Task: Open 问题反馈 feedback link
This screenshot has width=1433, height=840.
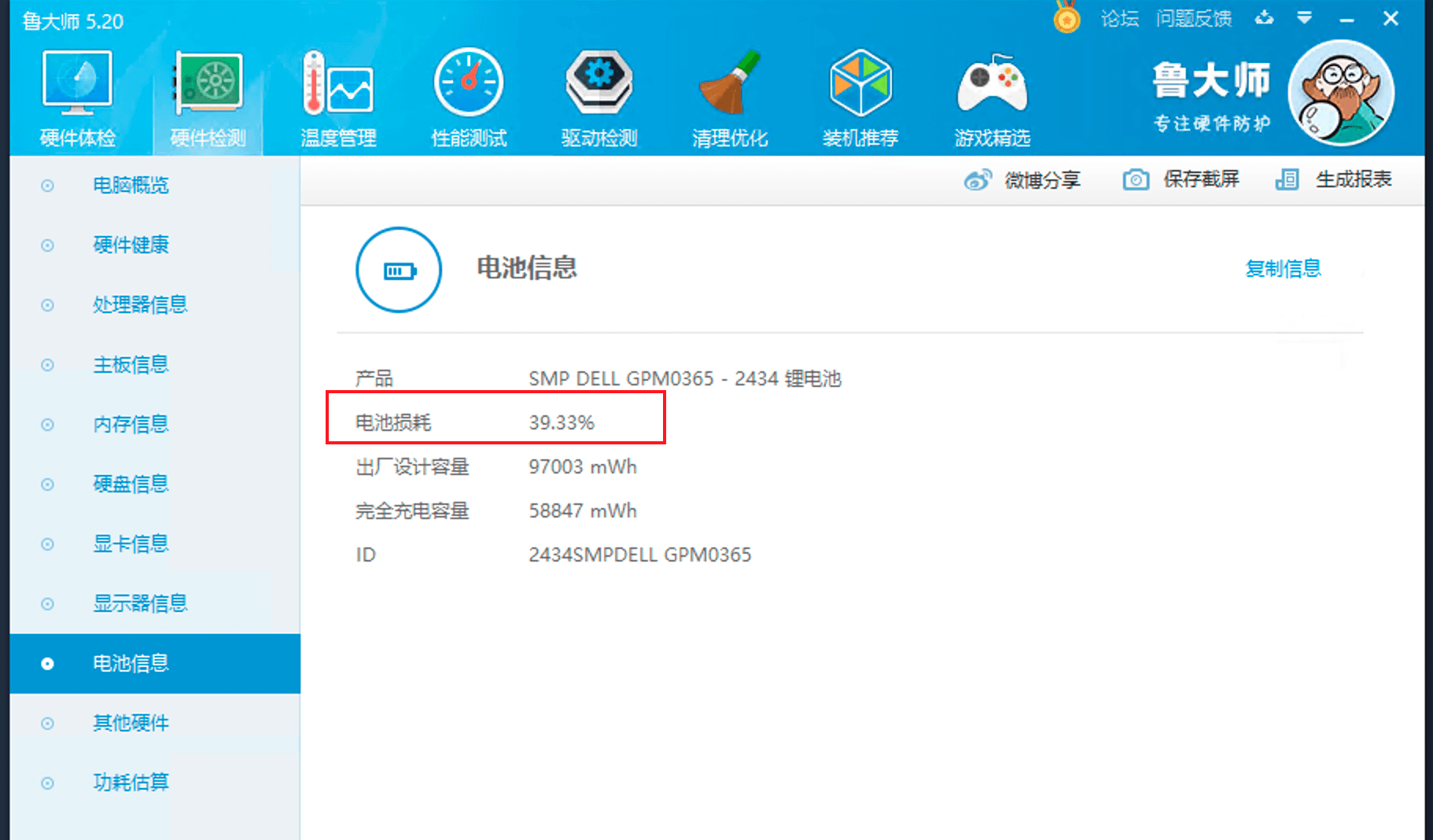Action: (x=1194, y=18)
